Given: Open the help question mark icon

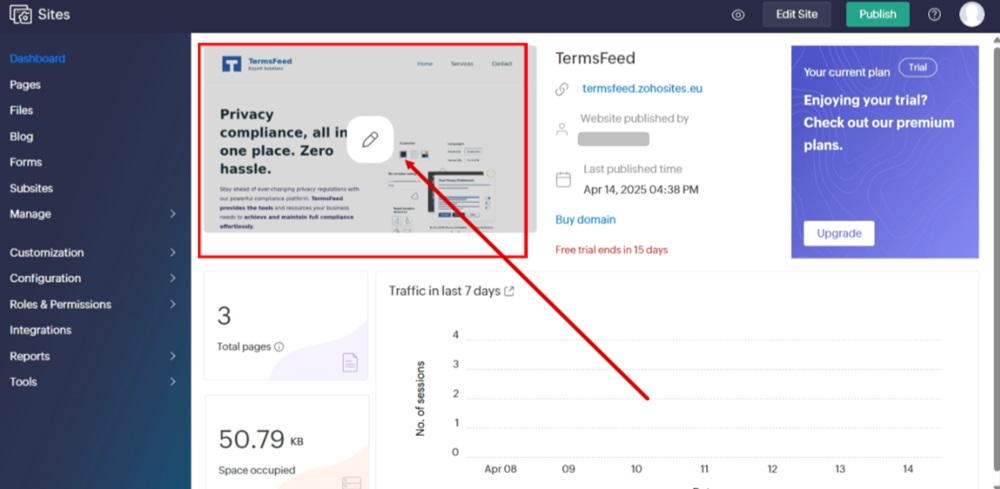Looking at the screenshot, I should [934, 15].
